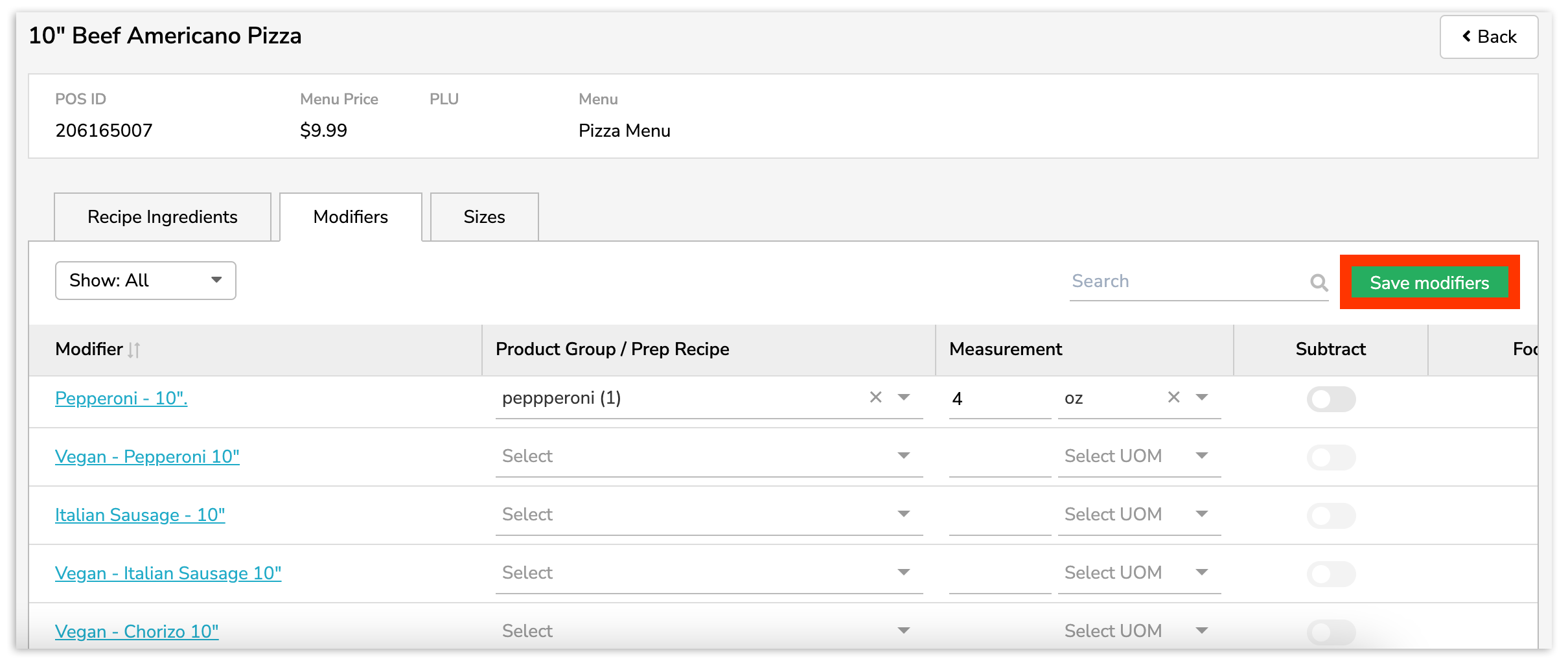The image size is (1568, 661).
Task: Click the Pepperoni measurement quantity field
Action: point(998,399)
